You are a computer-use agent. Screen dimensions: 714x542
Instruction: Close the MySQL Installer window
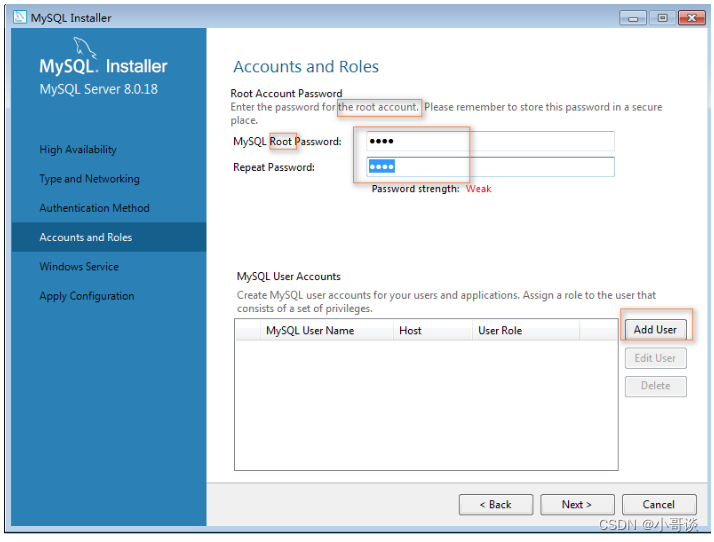coord(692,18)
